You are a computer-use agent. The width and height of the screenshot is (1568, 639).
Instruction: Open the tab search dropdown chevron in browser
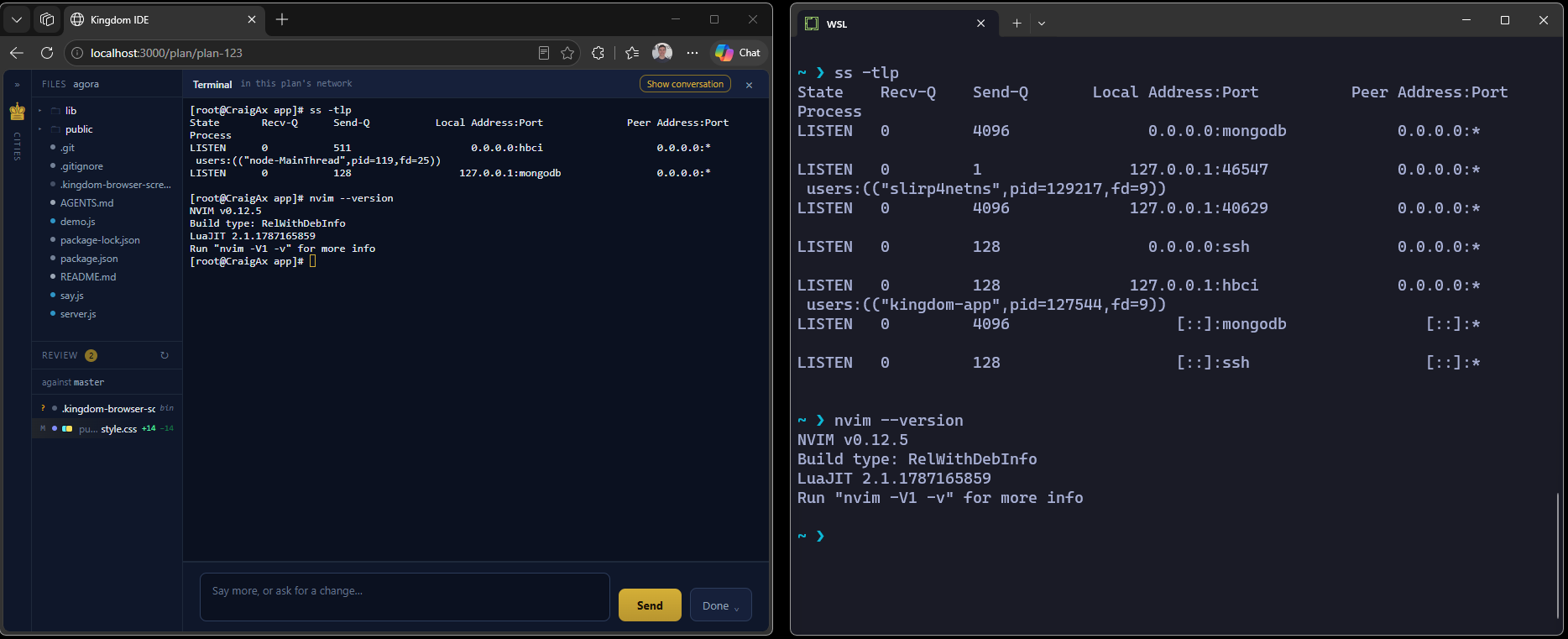click(x=17, y=19)
